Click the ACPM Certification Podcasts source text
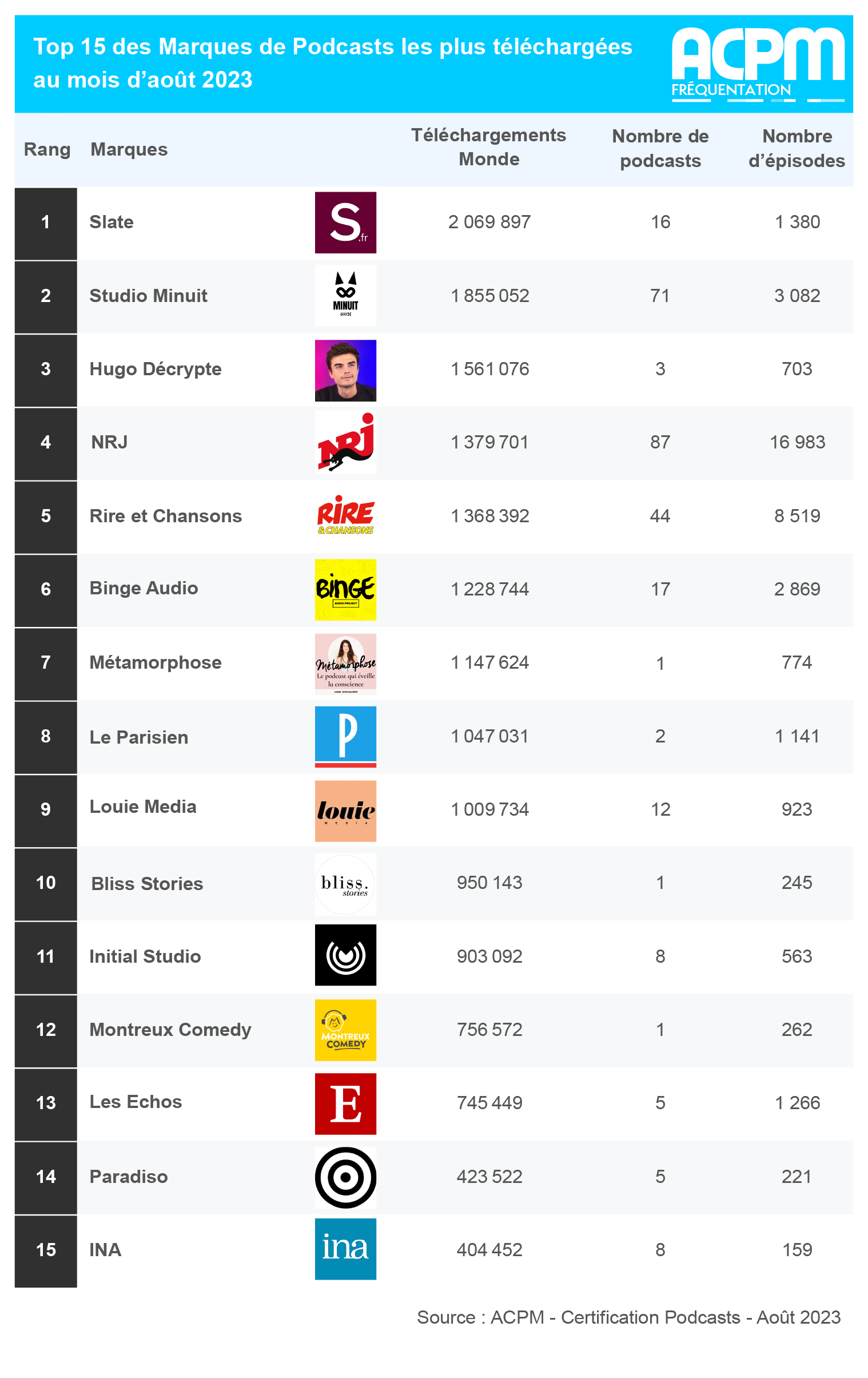The image size is (868, 1378). 628,1316
